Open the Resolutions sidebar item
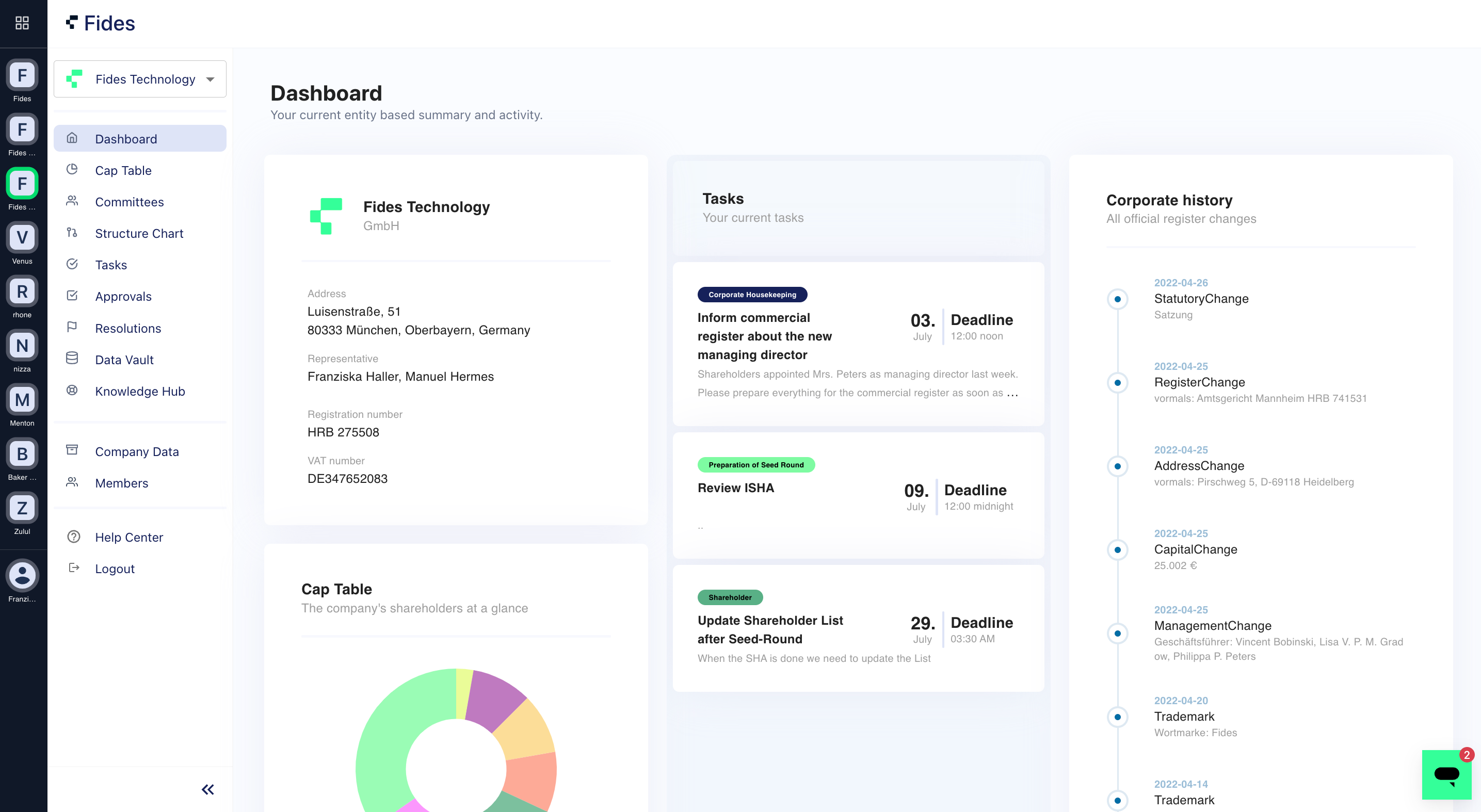 point(127,328)
